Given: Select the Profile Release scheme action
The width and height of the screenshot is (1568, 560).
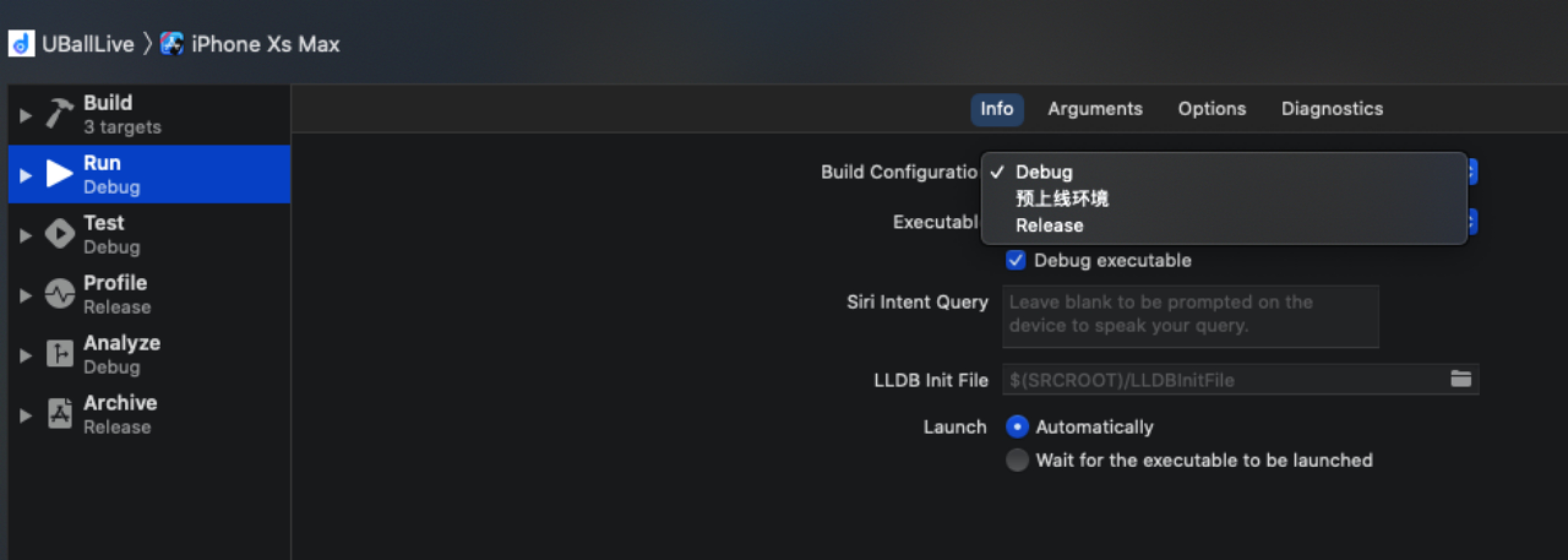Looking at the screenshot, I should tap(149, 294).
